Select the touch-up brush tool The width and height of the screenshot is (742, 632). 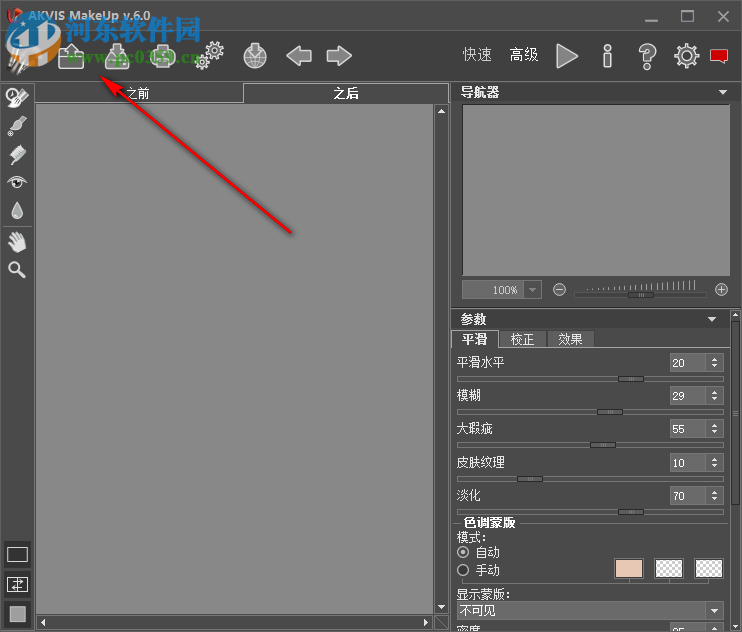17,126
